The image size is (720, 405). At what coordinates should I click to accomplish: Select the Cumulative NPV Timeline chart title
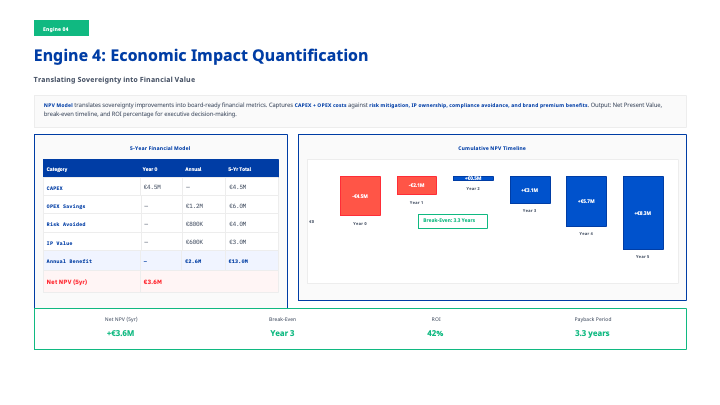pos(491,148)
